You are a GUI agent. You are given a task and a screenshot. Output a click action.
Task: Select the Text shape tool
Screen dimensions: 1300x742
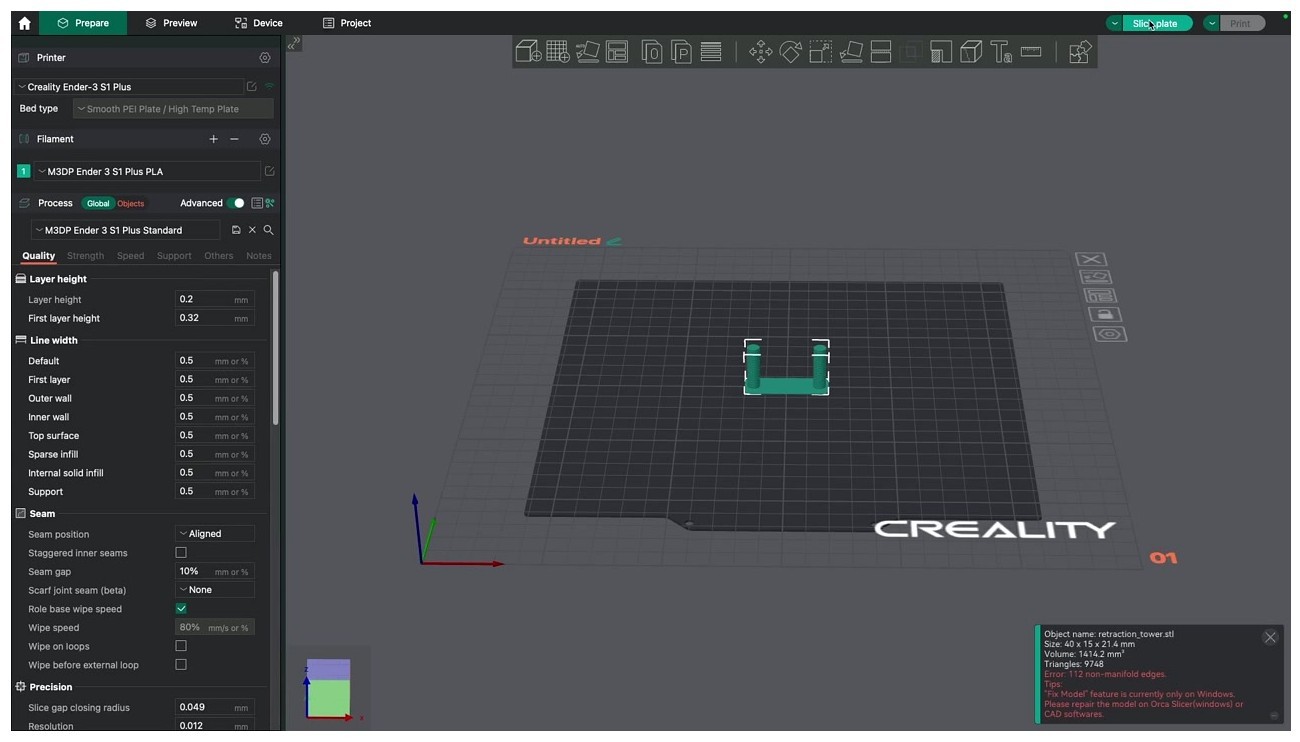(1001, 51)
